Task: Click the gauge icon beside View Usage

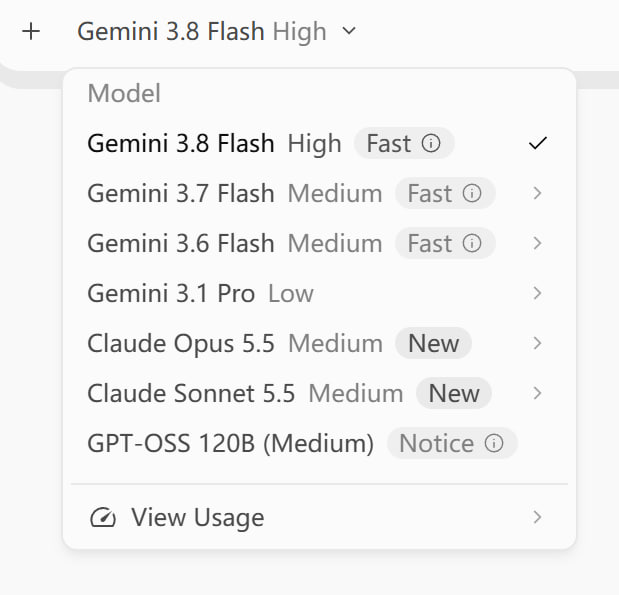Action: click(103, 517)
